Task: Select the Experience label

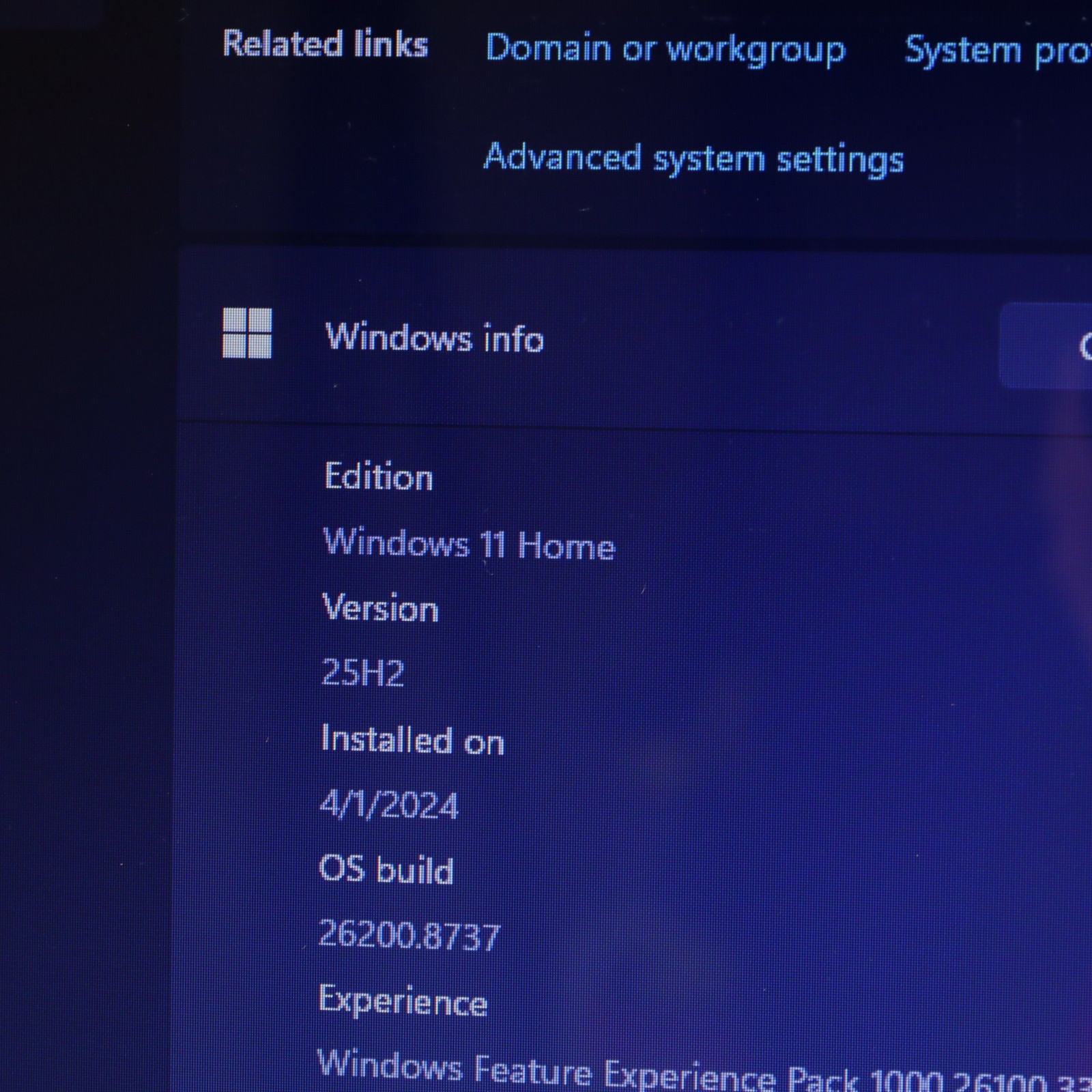Action: [403, 1001]
